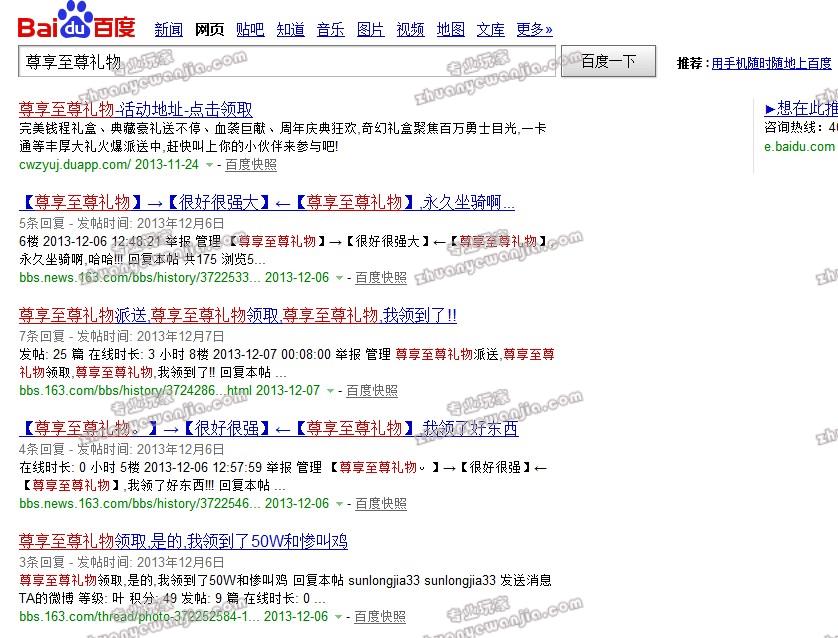
Task: Expand dropdown arrow beside cwzyuj.duapp.com result
Action: [210, 165]
